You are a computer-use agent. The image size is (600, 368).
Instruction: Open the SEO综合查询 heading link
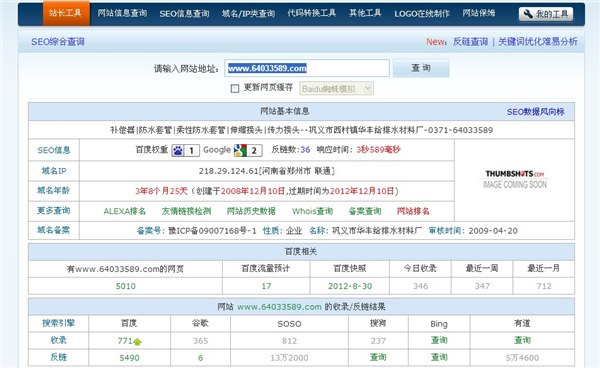tap(58, 42)
